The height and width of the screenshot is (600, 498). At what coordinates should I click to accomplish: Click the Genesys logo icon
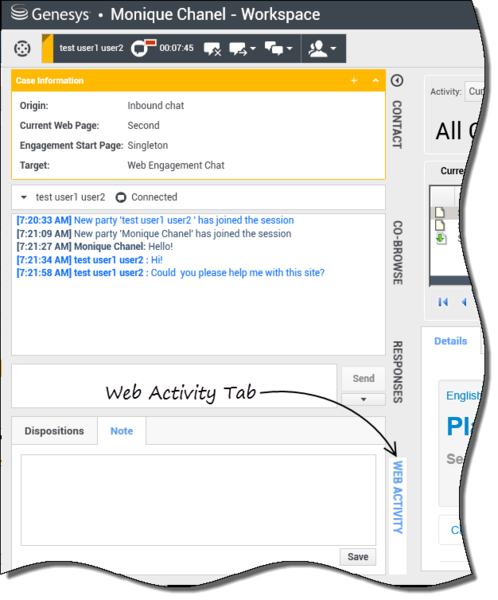(19, 13)
